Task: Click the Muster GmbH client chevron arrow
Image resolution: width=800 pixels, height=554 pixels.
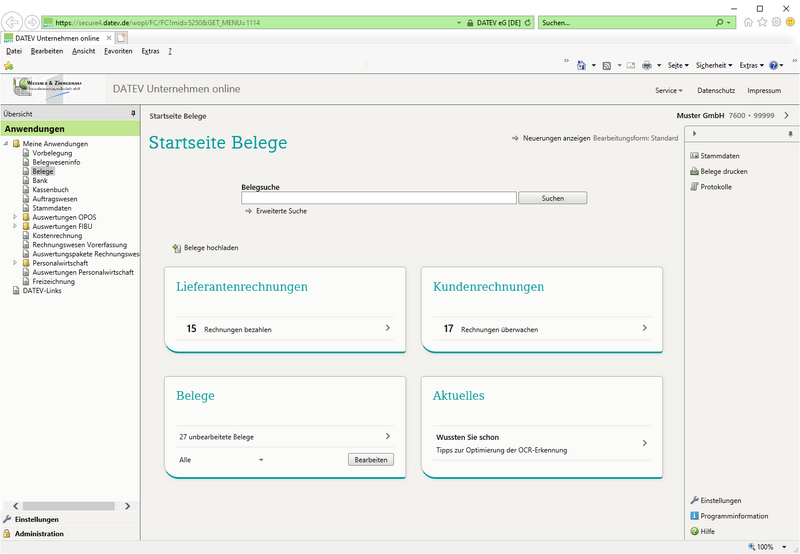Action: coord(786,115)
